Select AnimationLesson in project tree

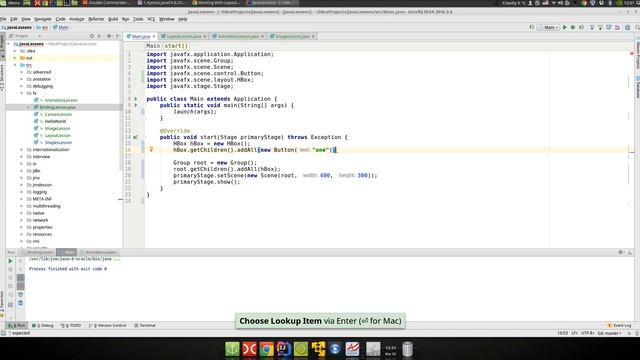click(x=60, y=100)
